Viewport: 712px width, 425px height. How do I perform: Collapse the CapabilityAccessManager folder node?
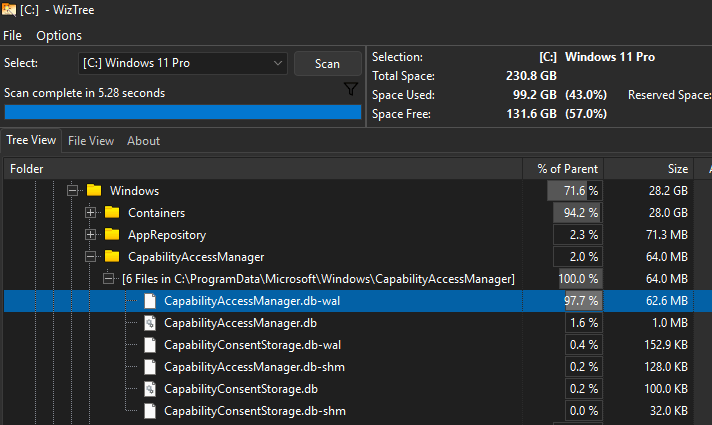pyautogui.click(x=90, y=257)
